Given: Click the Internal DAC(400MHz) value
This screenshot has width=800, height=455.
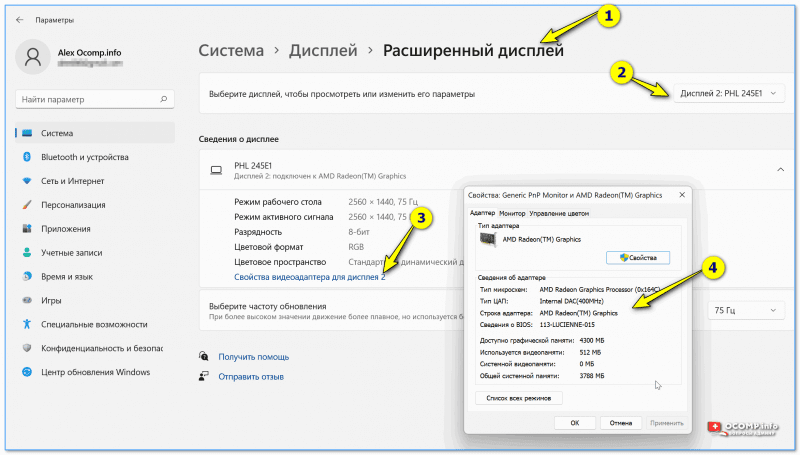Looking at the screenshot, I should tap(571, 301).
